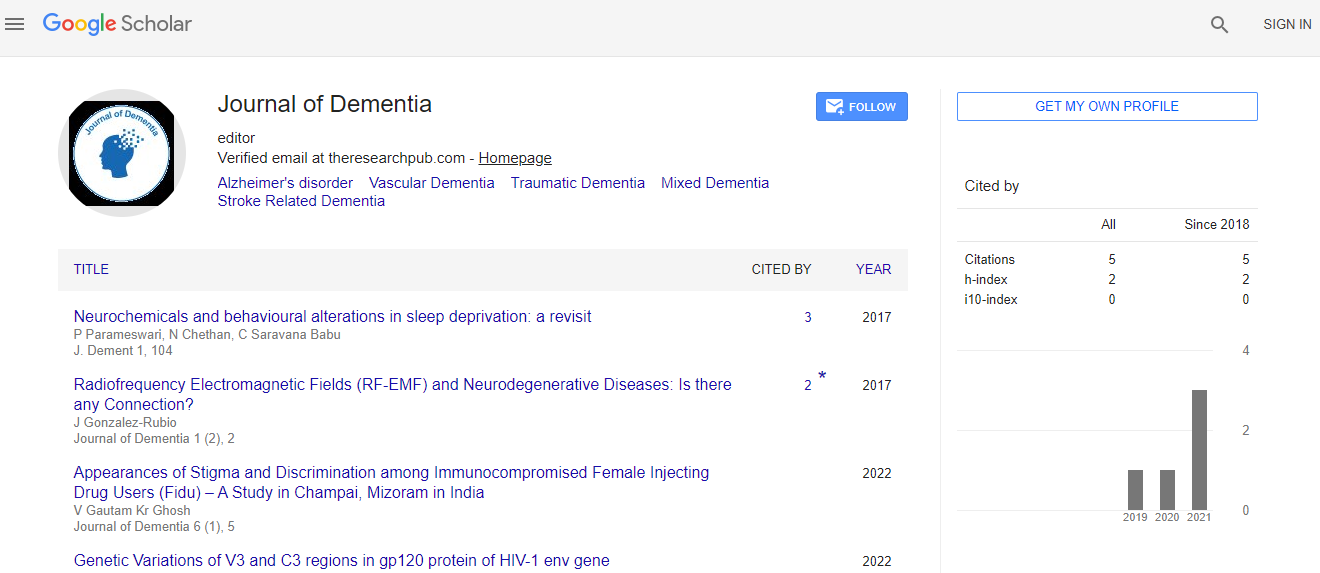
Task: Click the Google Scholar logo
Action: [x=117, y=24]
